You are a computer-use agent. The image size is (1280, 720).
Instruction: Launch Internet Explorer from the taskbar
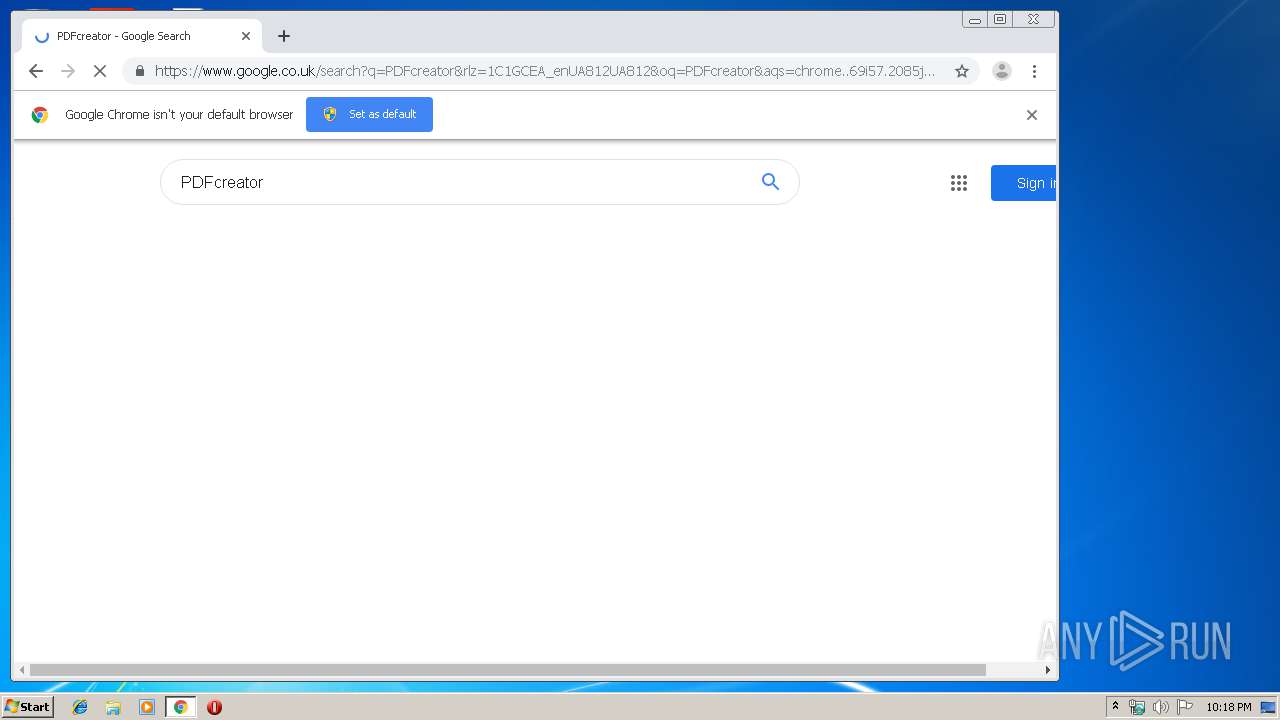pos(80,707)
